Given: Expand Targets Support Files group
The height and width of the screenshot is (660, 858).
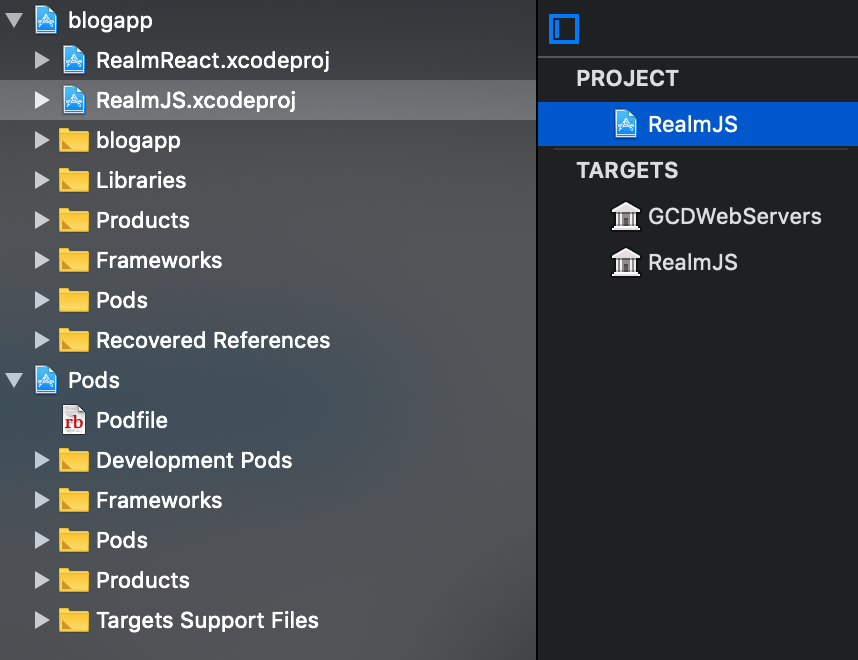Looking at the screenshot, I should 41,620.
